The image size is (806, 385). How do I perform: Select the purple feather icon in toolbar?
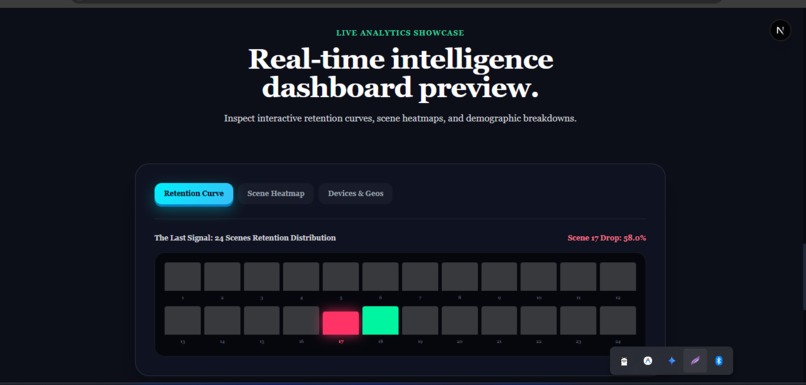tap(695, 361)
